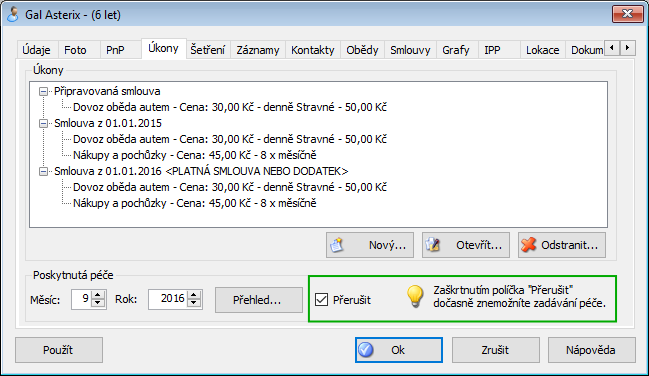Click the Rok year input field

168,299
